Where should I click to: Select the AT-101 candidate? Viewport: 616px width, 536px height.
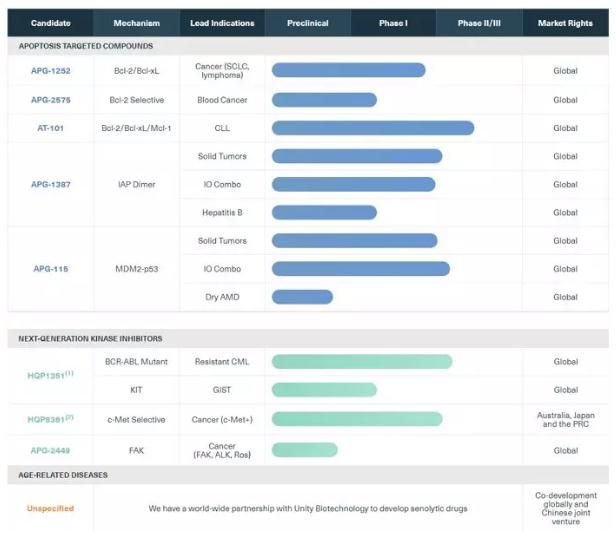tap(50, 128)
